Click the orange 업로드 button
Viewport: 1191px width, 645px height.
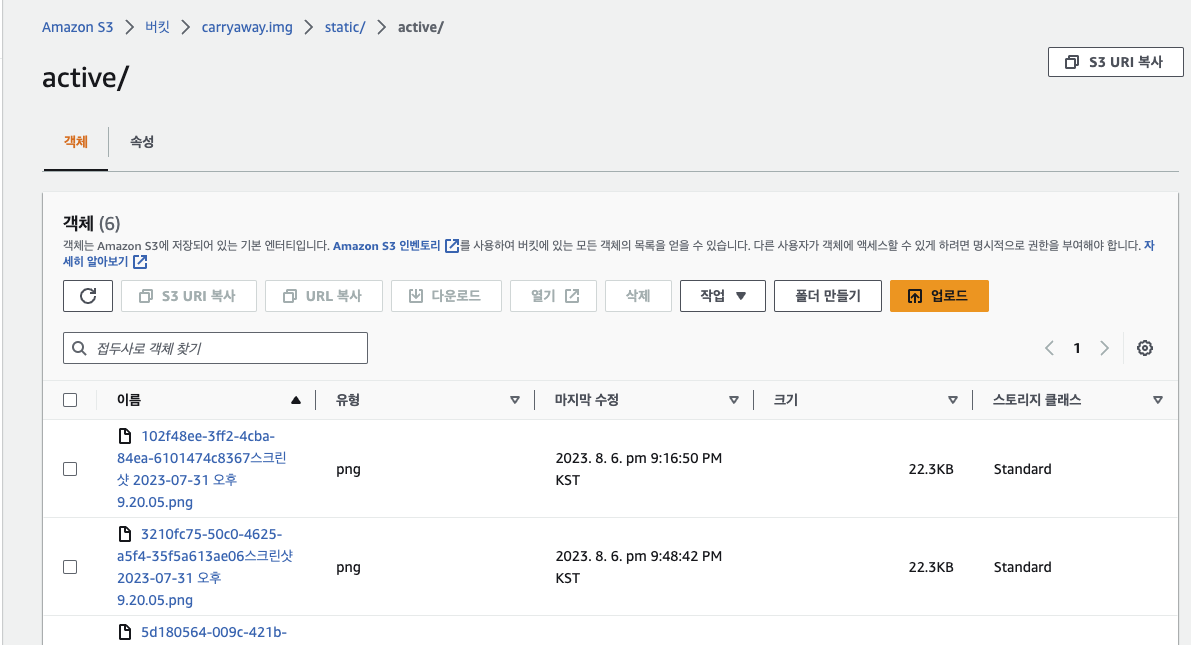coord(939,296)
